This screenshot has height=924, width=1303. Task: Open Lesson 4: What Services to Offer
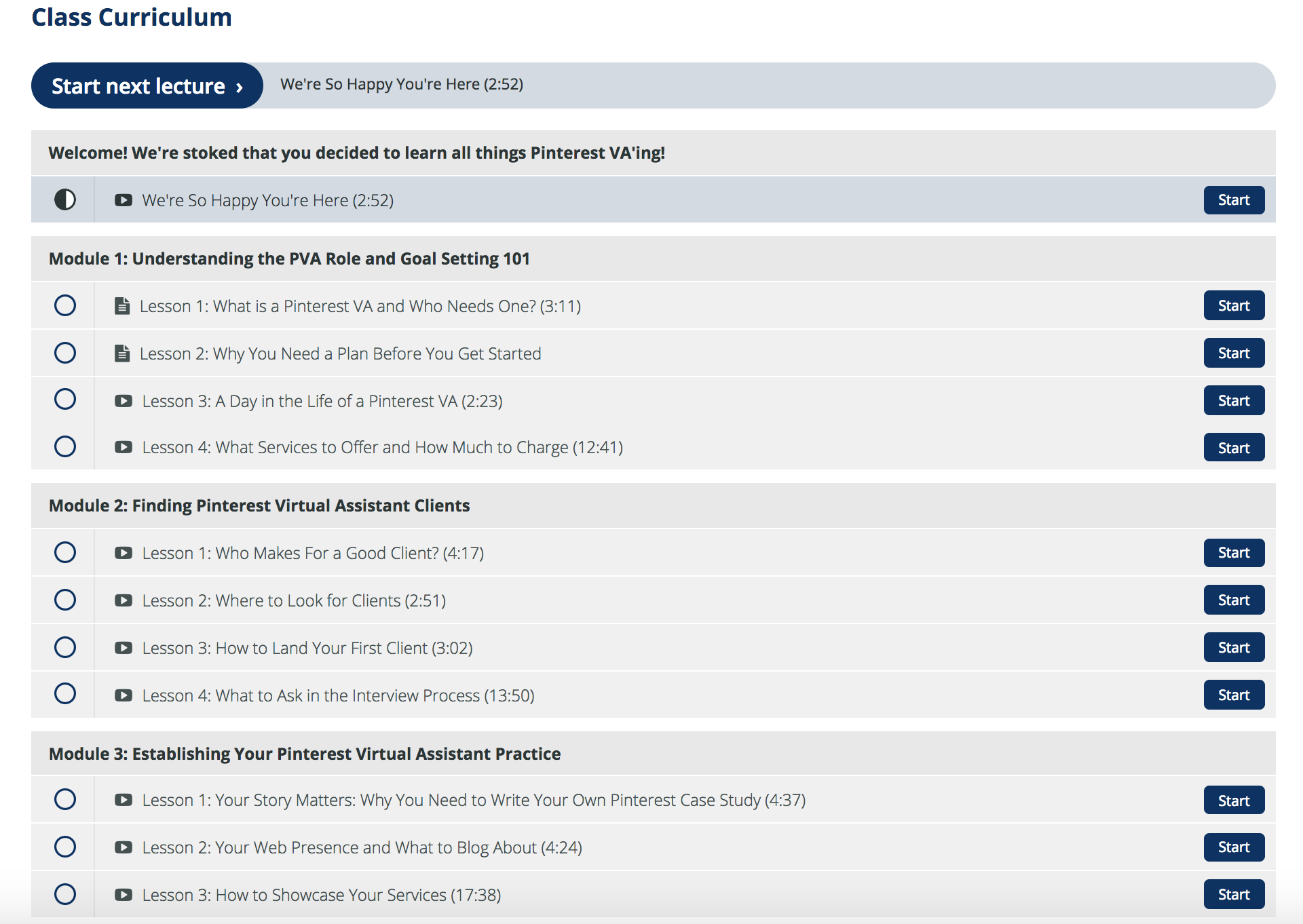[x=383, y=448]
